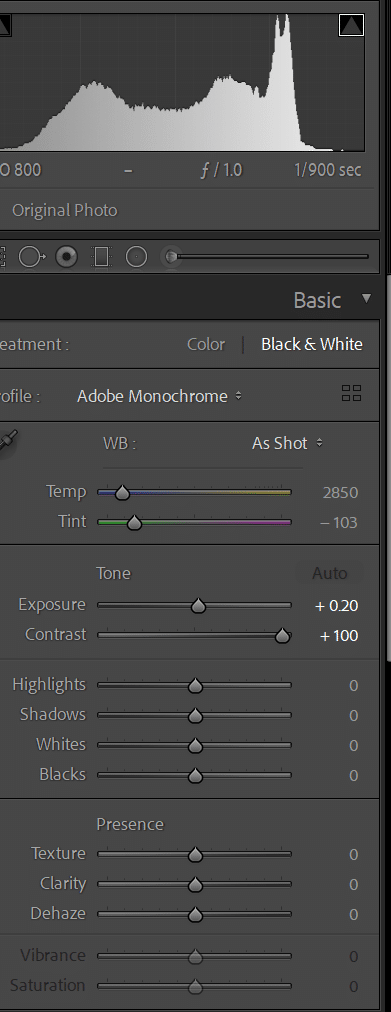Click the Exposure value +0.20 field

point(336,605)
